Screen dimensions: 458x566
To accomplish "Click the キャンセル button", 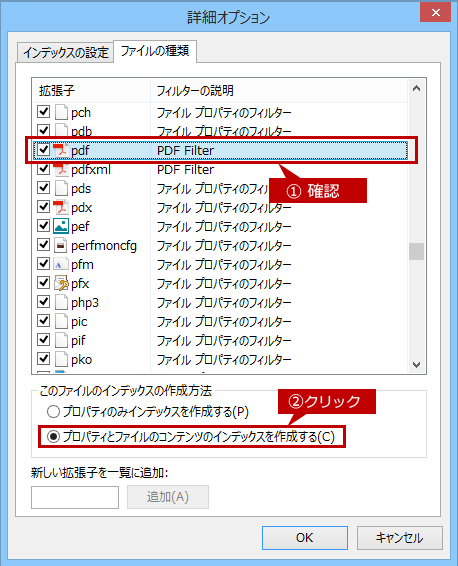I will coord(400,538).
